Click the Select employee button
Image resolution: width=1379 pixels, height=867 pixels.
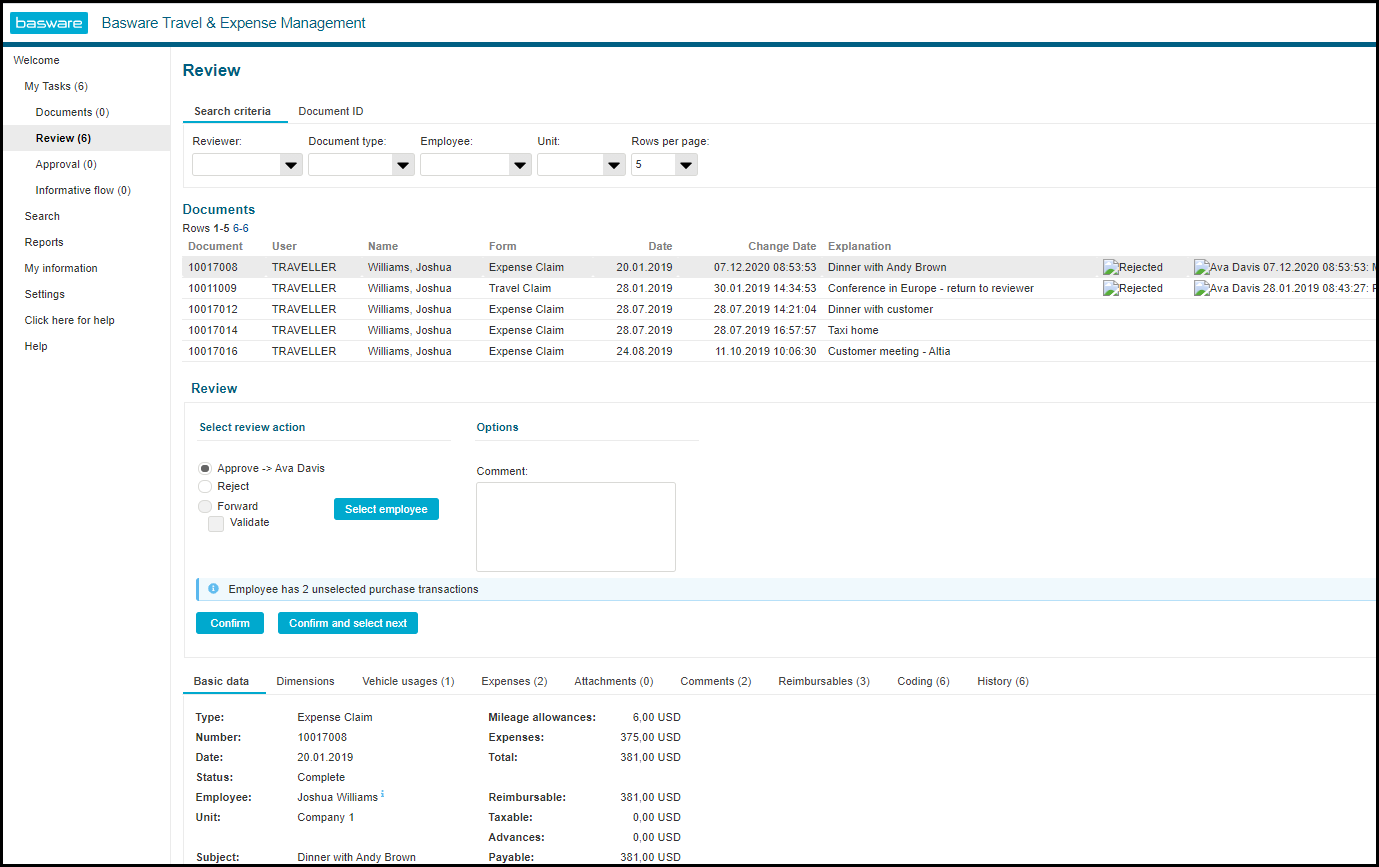click(x=386, y=509)
